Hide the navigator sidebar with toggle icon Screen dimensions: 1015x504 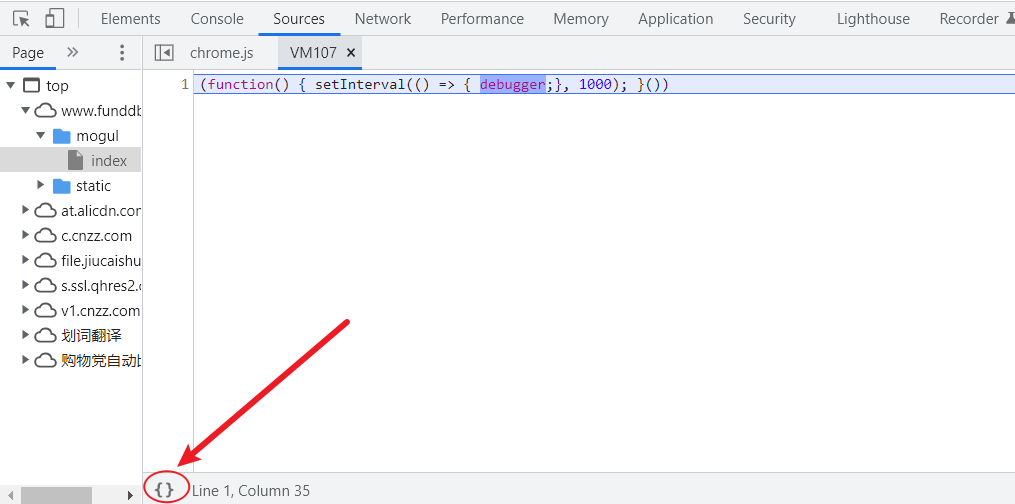click(x=164, y=52)
